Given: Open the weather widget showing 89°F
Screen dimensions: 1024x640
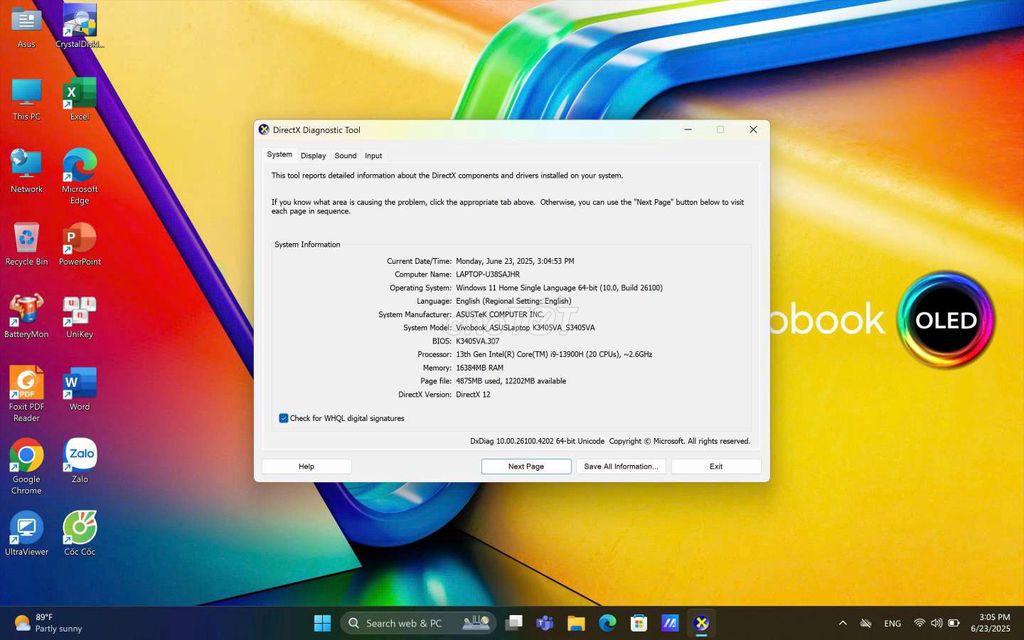Looking at the screenshot, I should click(x=49, y=623).
